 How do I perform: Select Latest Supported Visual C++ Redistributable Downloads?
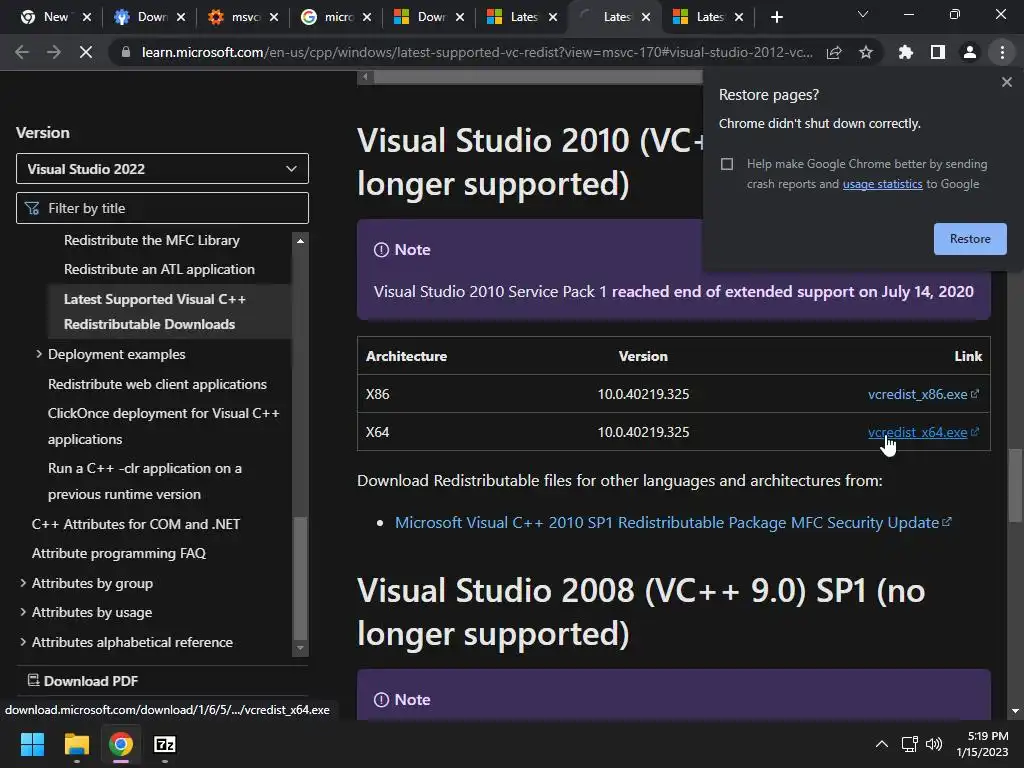click(155, 312)
